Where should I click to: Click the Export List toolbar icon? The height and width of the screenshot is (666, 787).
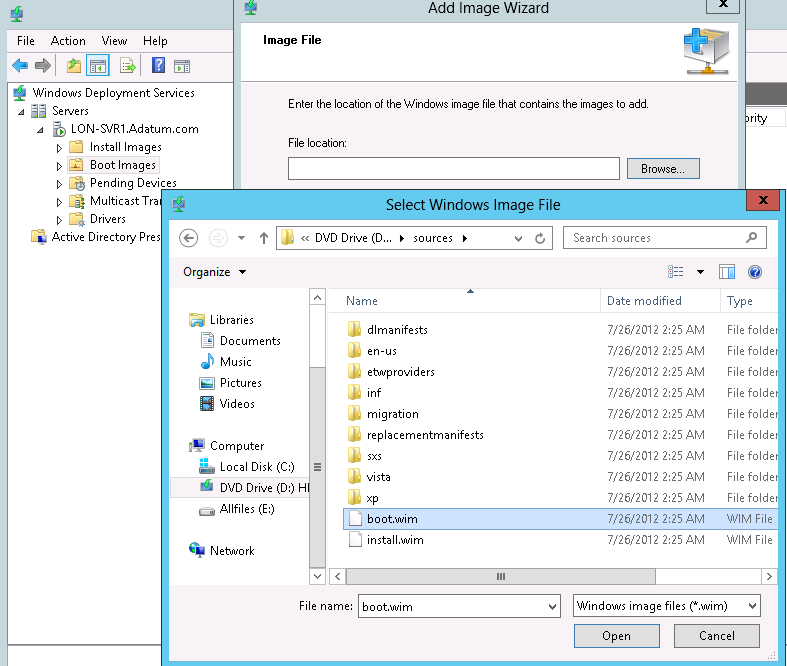click(x=127, y=66)
